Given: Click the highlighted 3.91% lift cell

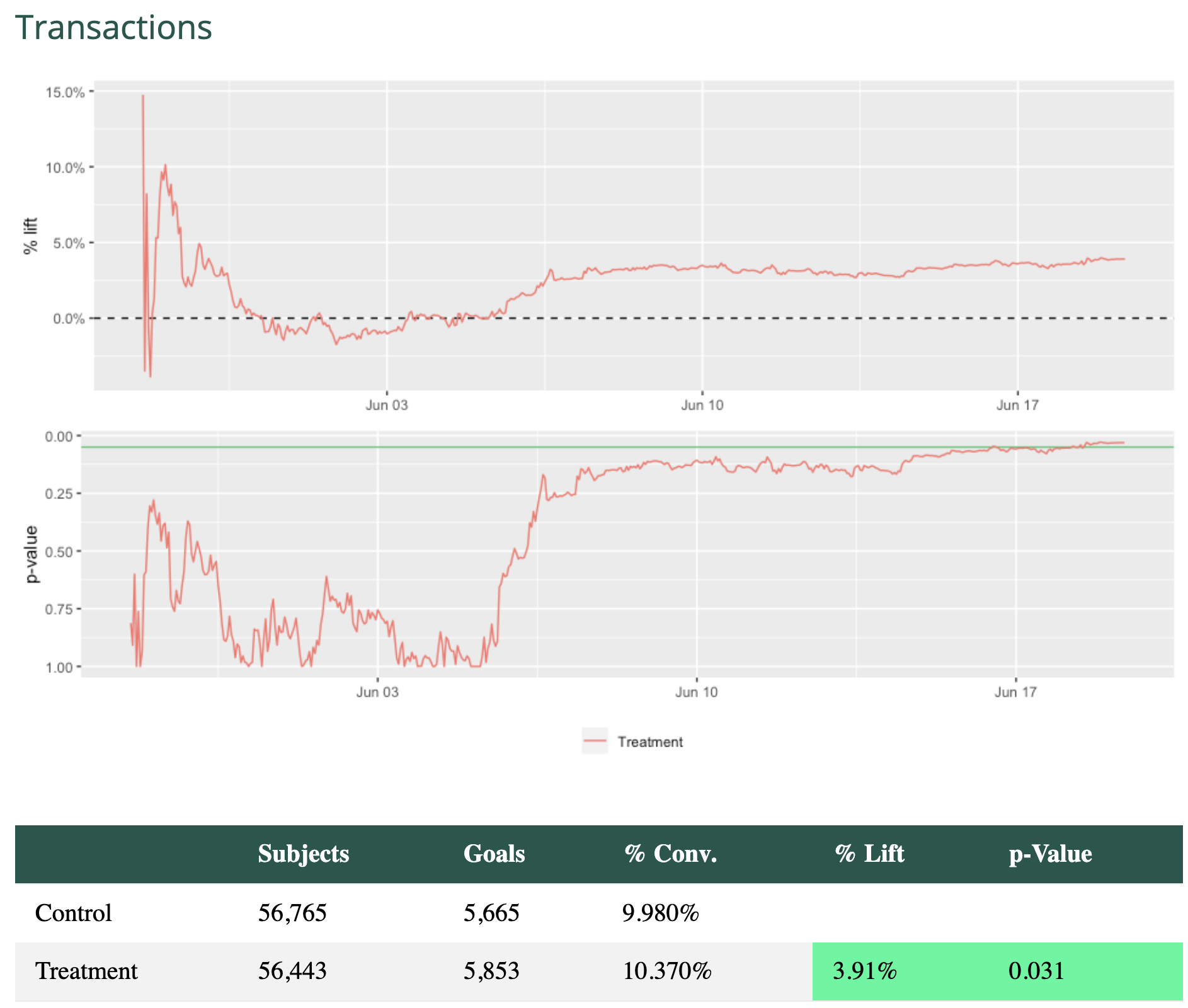Looking at the screenshot, I should click(865, 971).
